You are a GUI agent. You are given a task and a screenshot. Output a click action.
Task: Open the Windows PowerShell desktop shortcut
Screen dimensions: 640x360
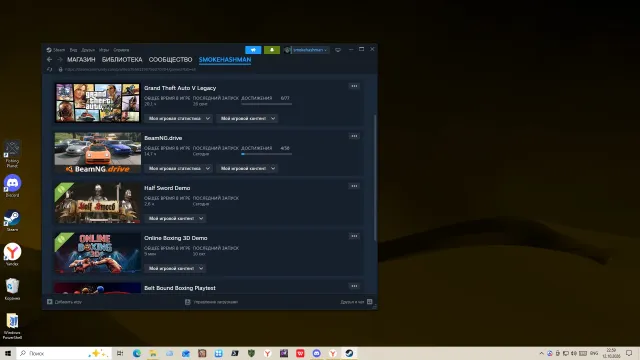pos(12,326)
